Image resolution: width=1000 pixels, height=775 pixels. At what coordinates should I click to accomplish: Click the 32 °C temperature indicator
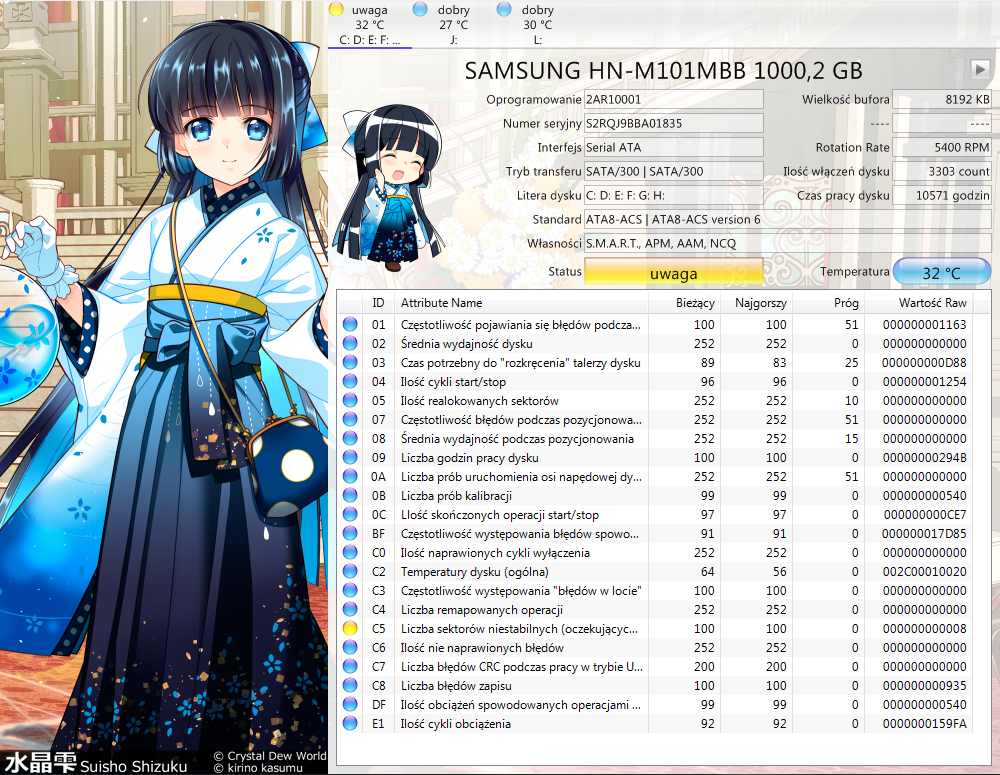pos(941,273)
